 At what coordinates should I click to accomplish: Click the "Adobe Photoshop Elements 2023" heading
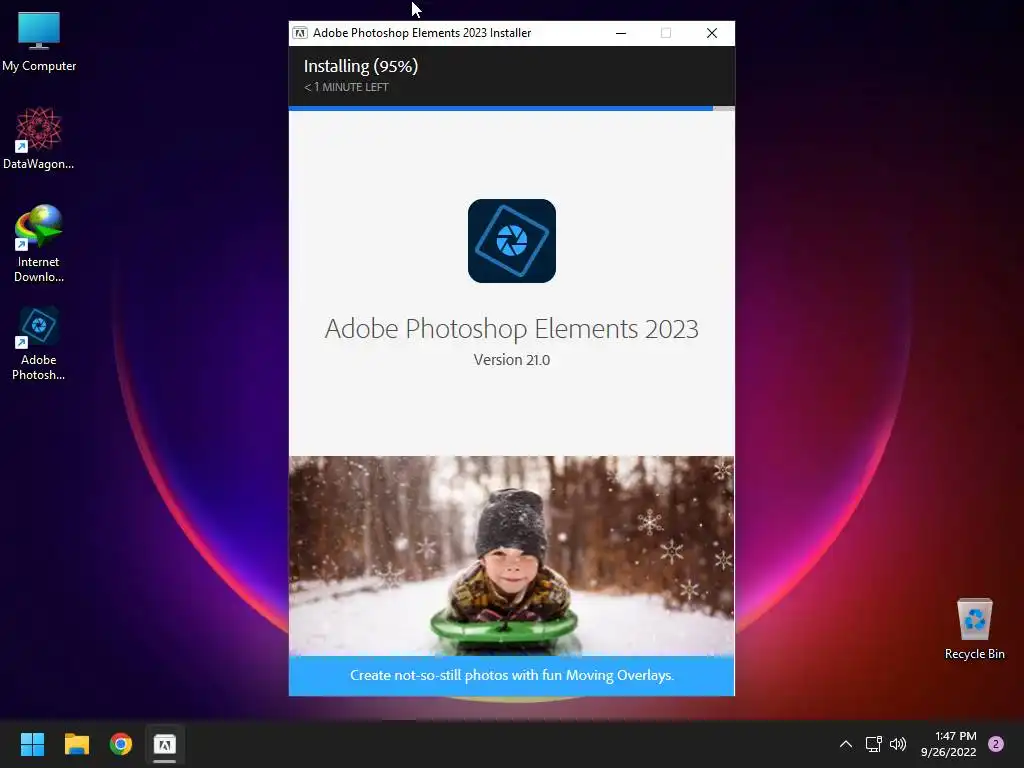[512, 328]
